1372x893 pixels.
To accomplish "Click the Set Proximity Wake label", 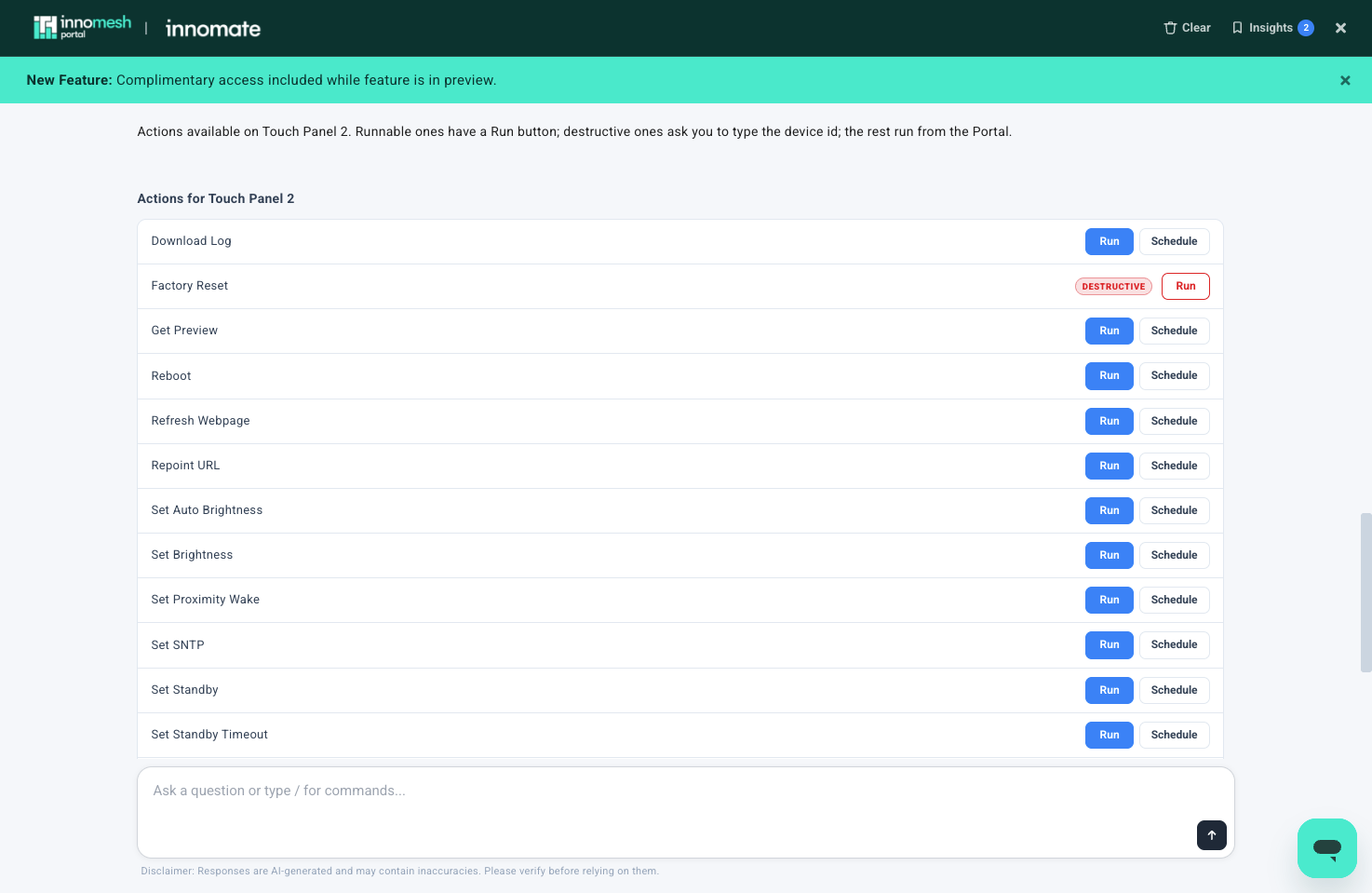I will click(x=206, y=600).
